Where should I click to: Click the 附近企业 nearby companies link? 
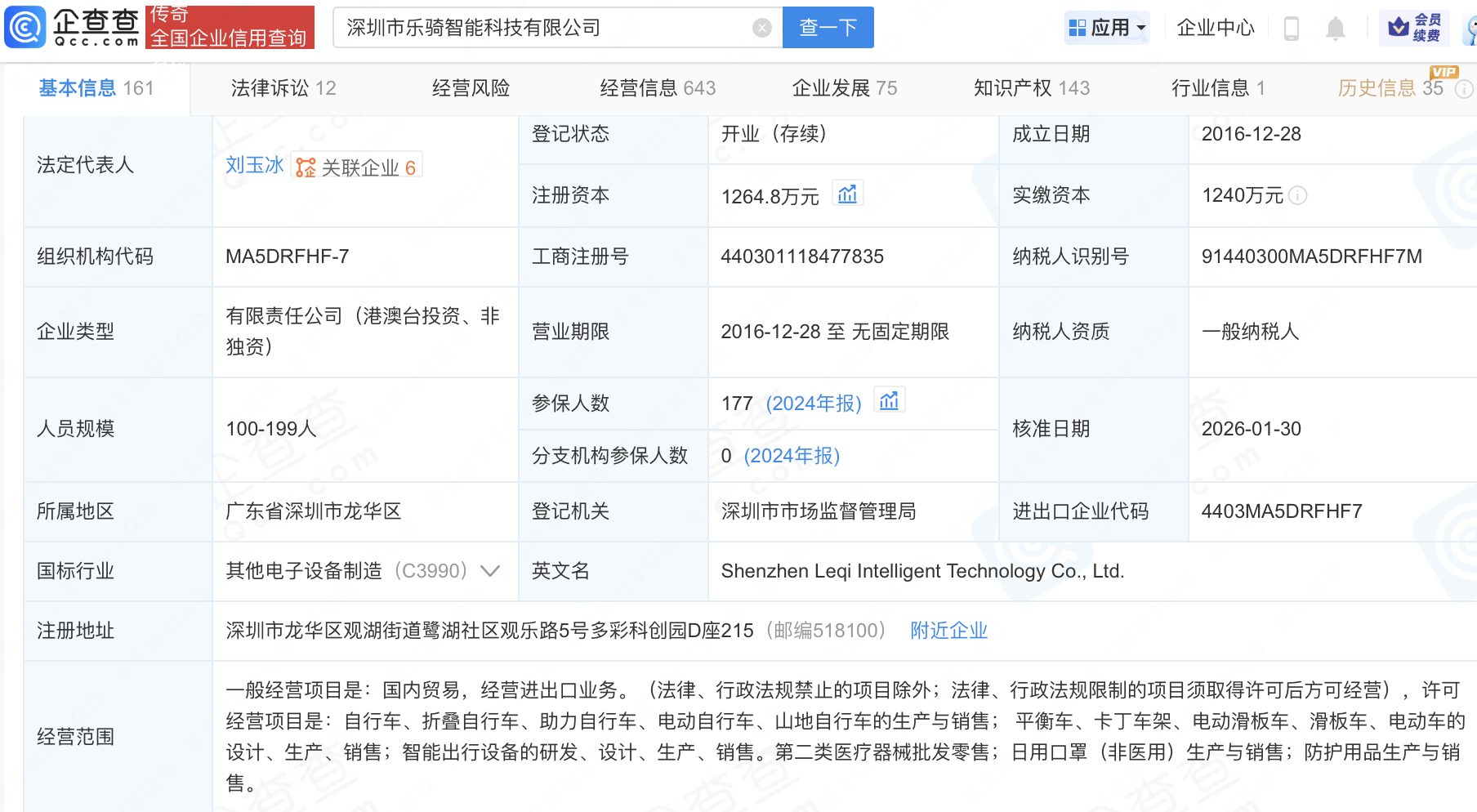coord(948,631)
